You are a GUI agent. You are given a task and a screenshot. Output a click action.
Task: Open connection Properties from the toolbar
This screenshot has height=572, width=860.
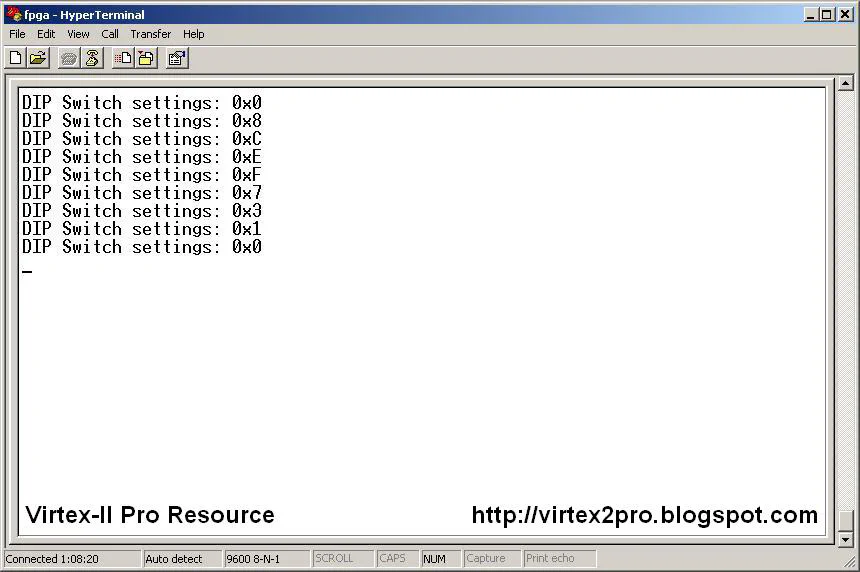(x=177, y=58)
